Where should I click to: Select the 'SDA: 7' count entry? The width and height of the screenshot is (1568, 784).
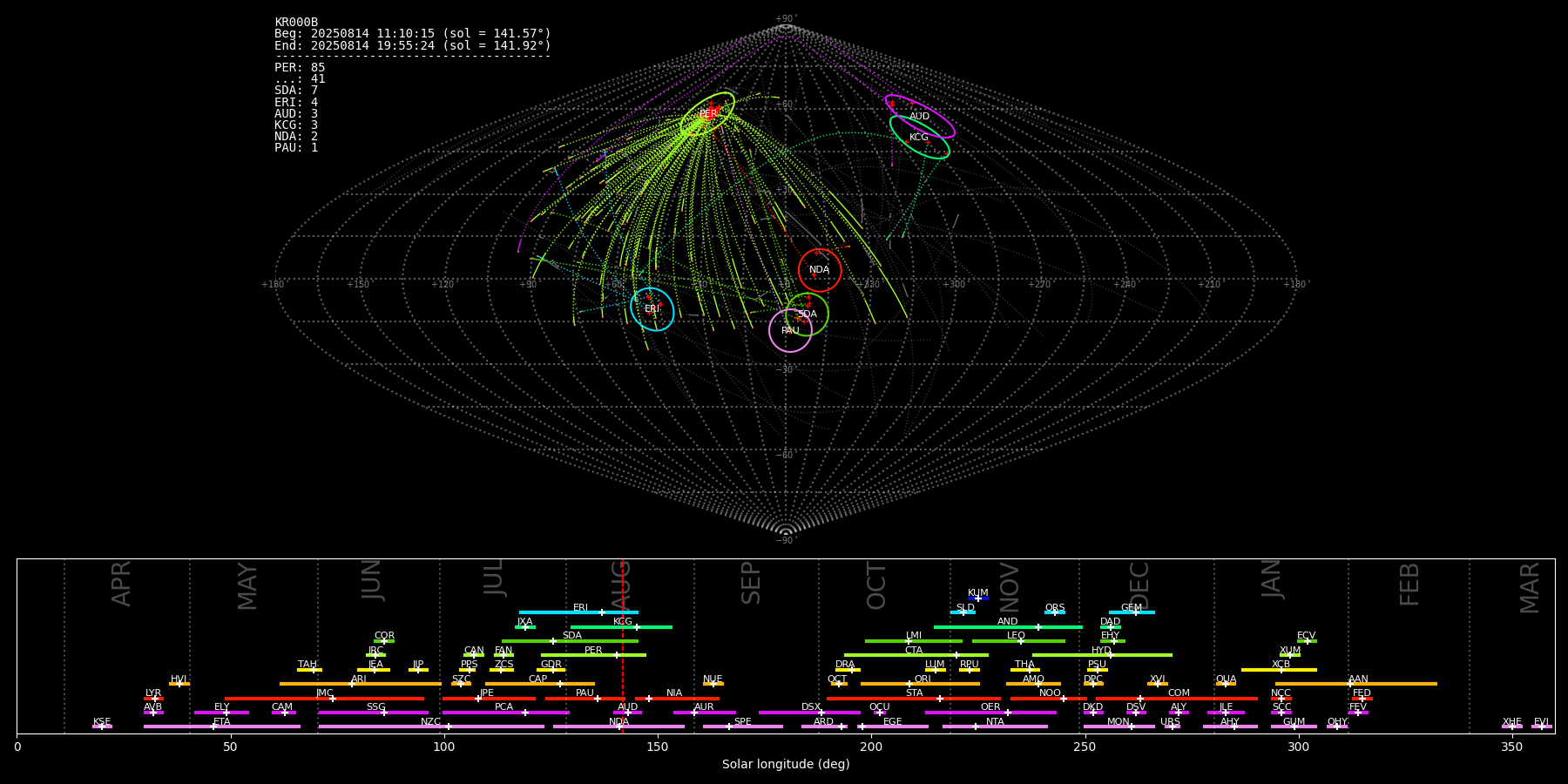tap(296, 91)
